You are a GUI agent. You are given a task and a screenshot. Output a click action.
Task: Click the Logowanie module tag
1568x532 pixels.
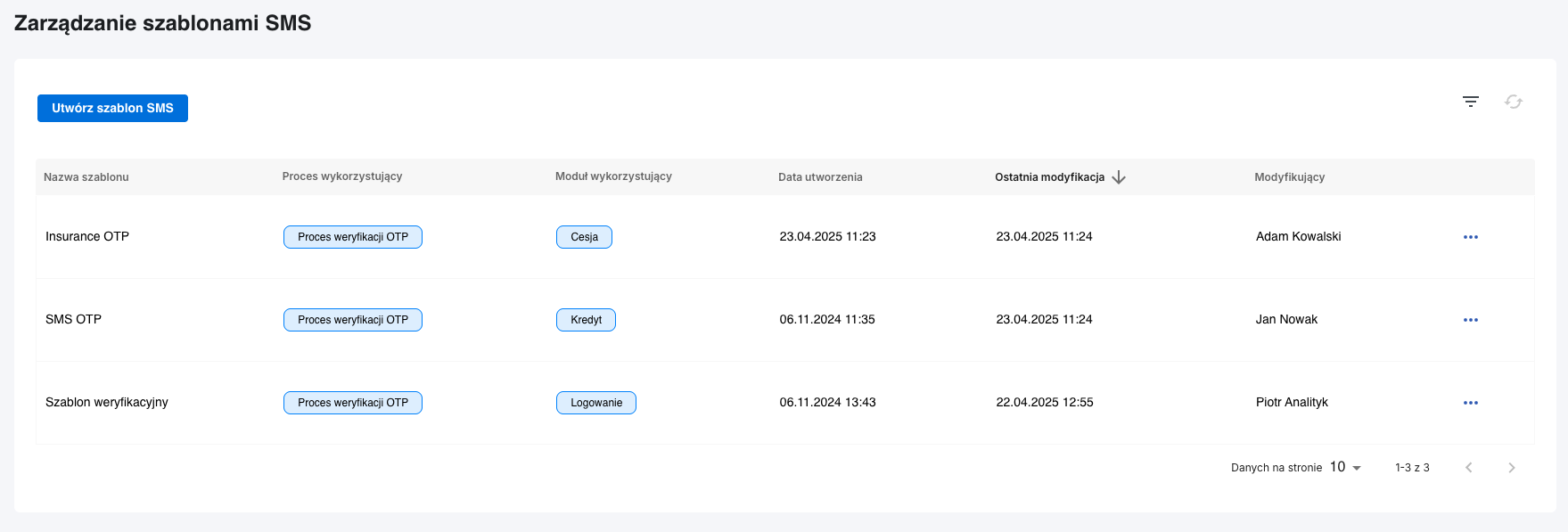[596, 403]
